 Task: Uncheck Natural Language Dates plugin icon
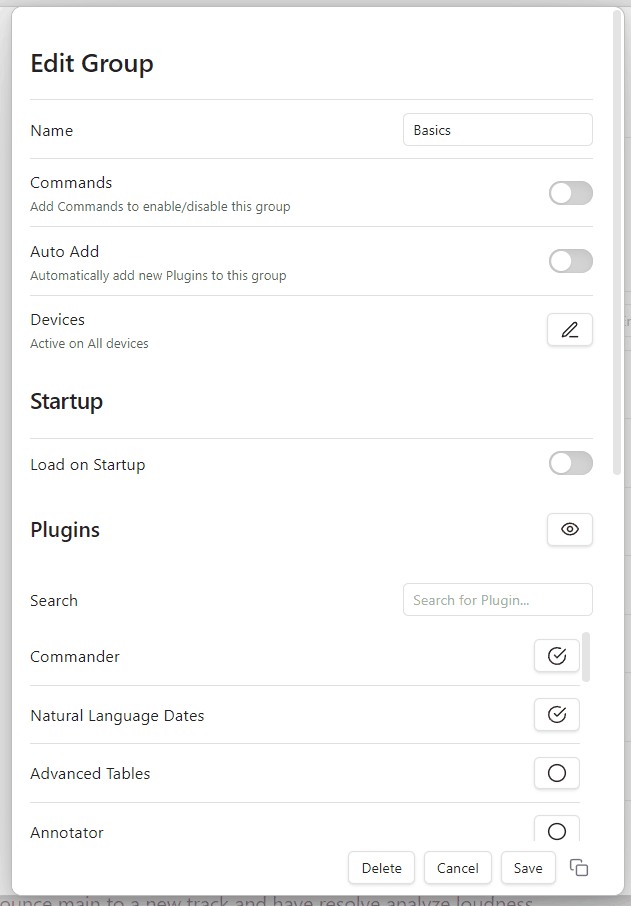tap(557, 715)
